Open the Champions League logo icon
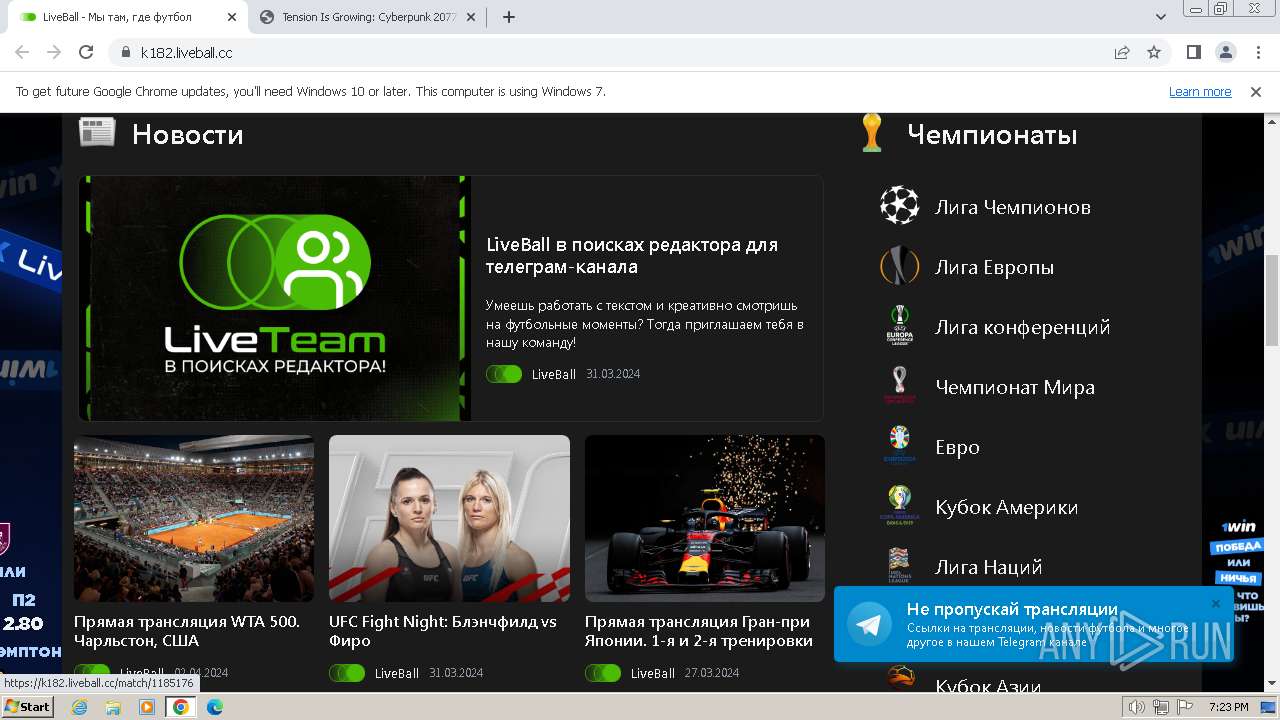The width and height of the screenshot is (1280, 720). [899, 206]
